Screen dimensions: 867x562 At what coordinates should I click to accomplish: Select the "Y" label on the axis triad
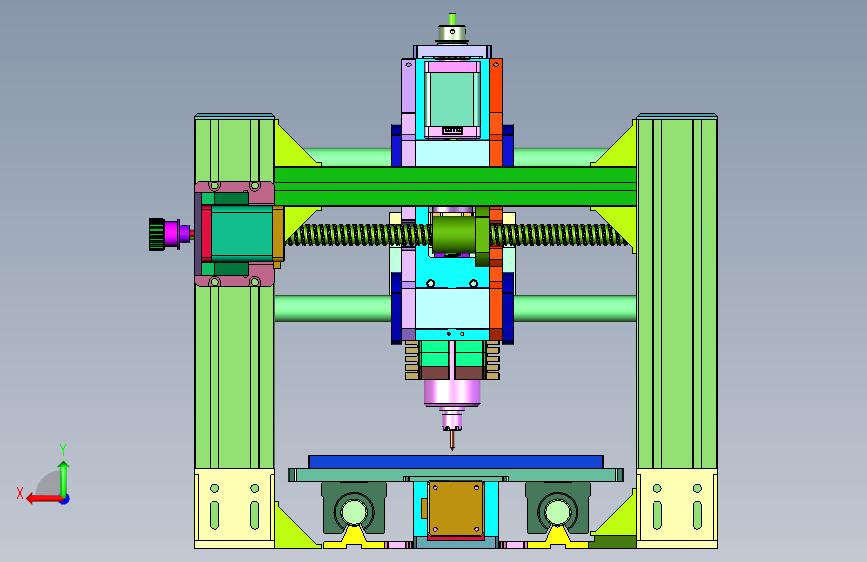coord(63,449)
